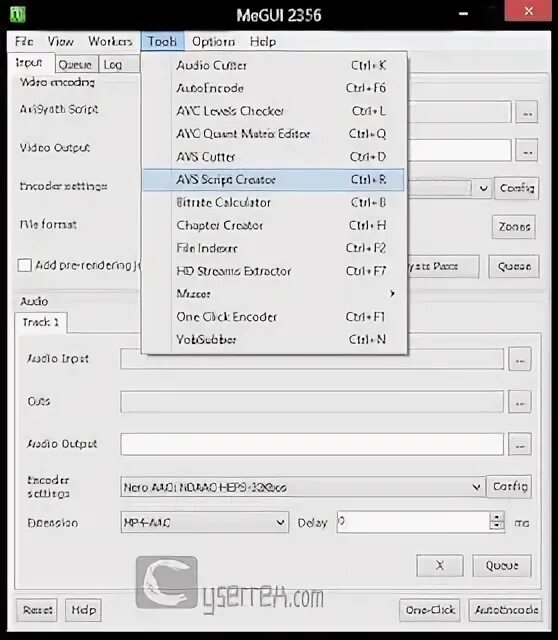Browse for AviSynth Script file
This screenshot has width=558, height=640.
click(x=527, y=112)
